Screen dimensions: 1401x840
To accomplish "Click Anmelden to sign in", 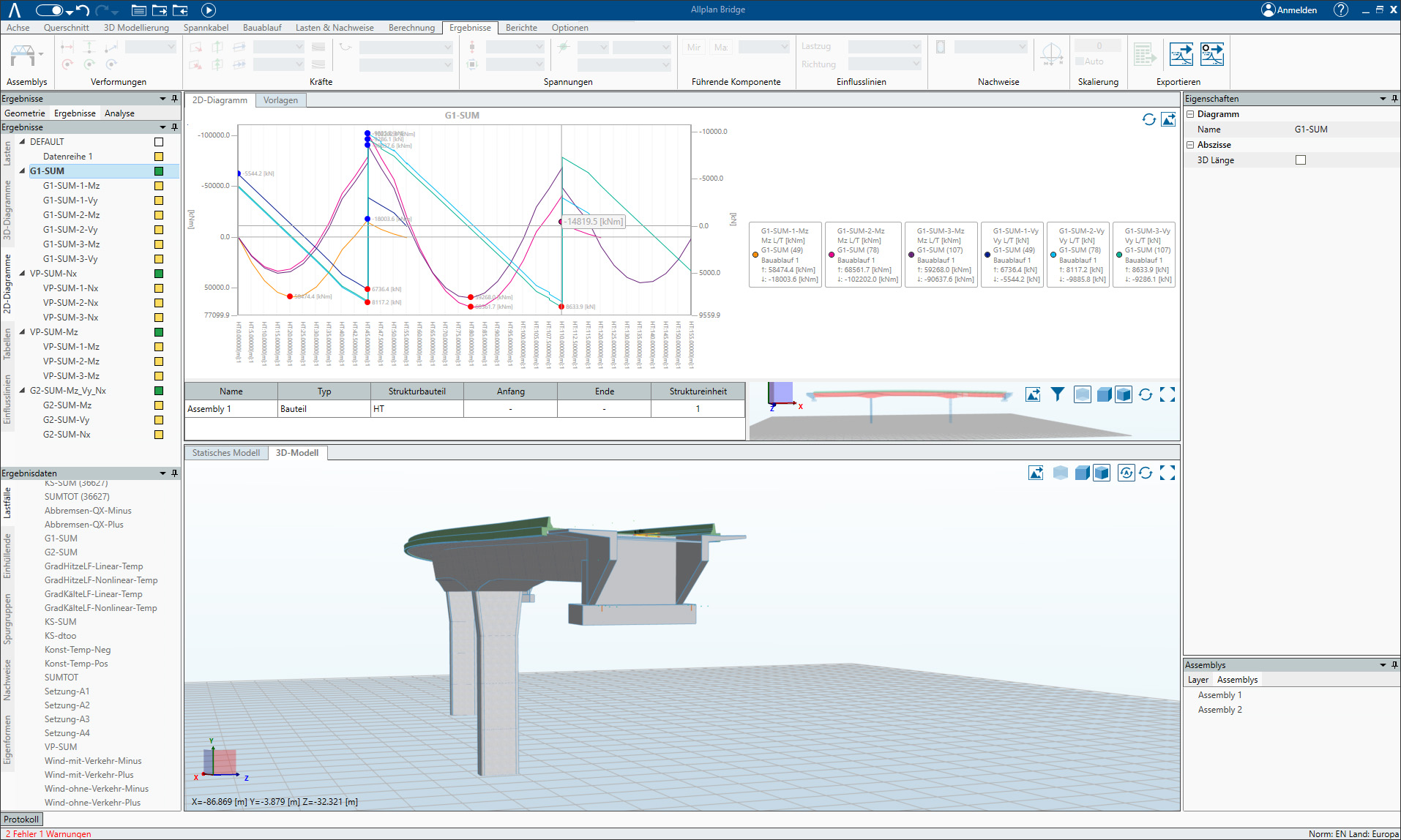I will click(1289, 10).
